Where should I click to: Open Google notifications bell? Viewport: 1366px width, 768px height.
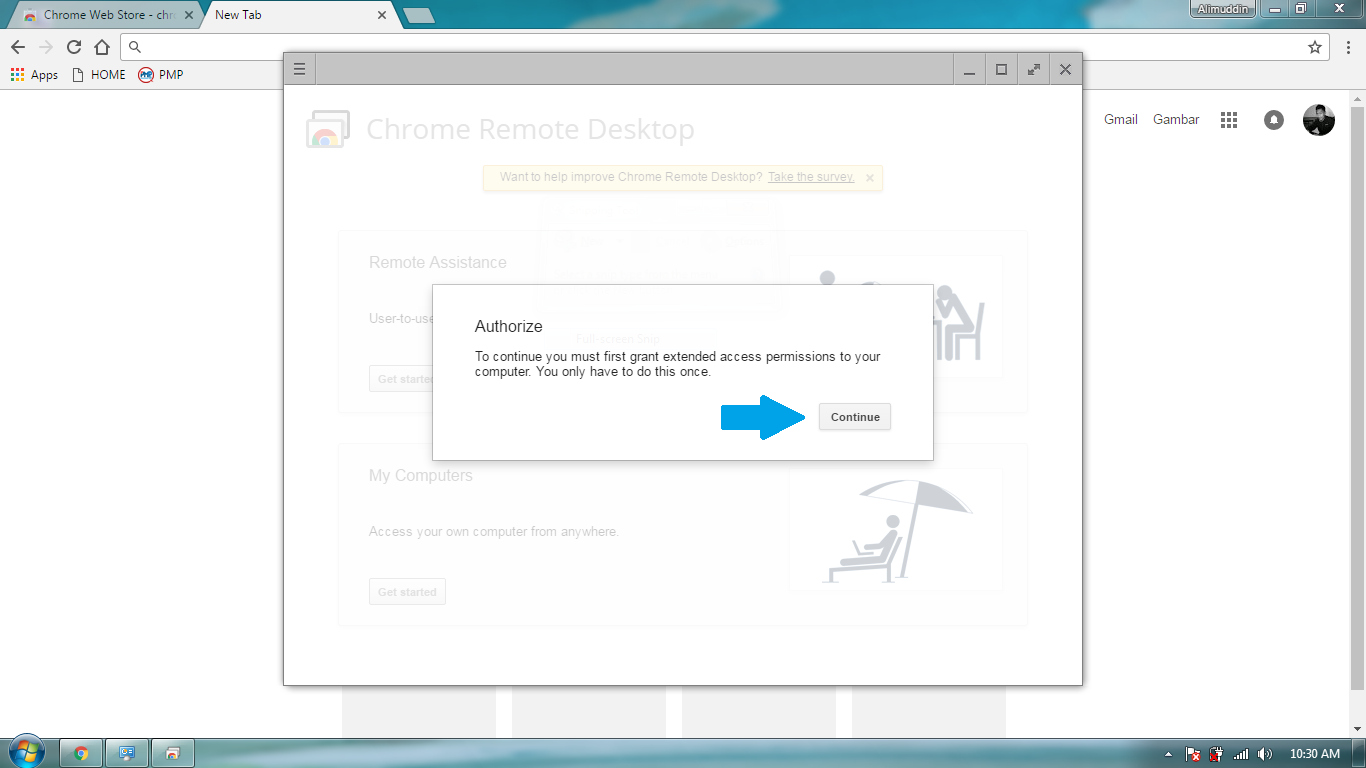1273,120
